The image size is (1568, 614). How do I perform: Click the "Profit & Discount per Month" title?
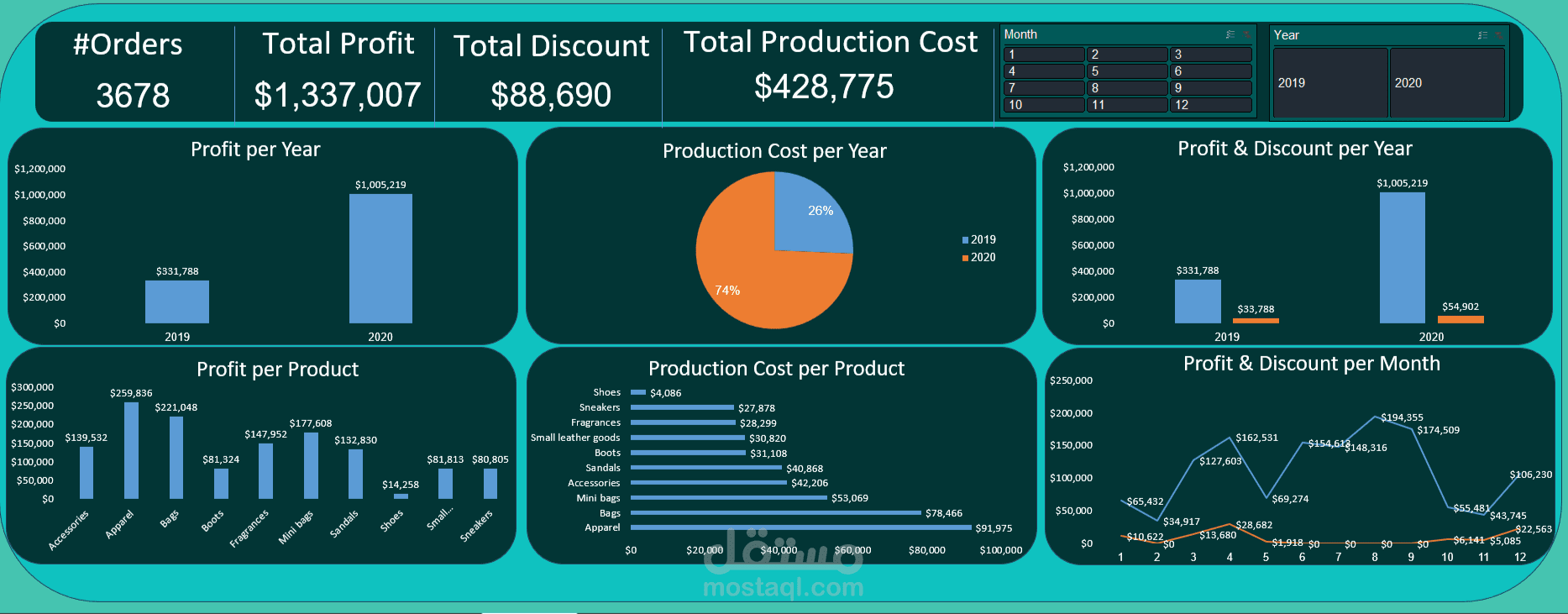click(1312, 364)
